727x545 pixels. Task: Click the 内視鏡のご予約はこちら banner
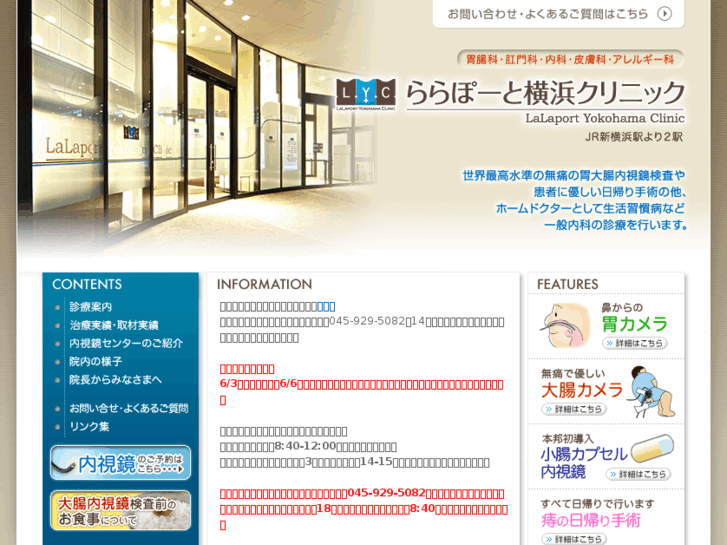point(121,462)
